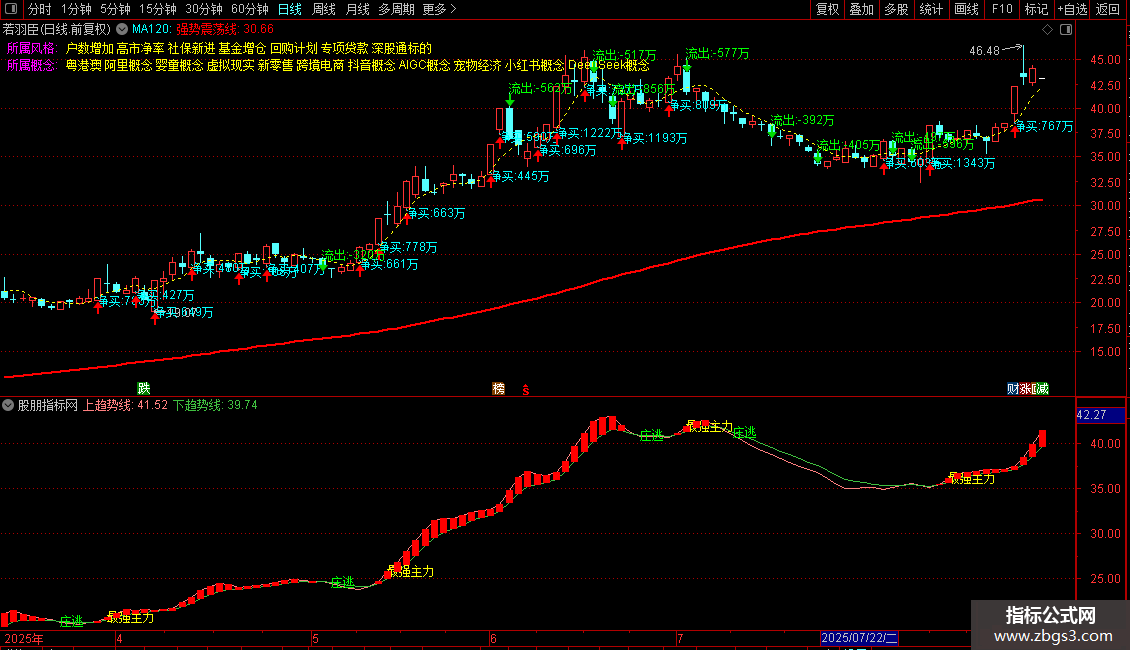
Task: Click the 2025年 timeline label
Action: pos(24,638)
